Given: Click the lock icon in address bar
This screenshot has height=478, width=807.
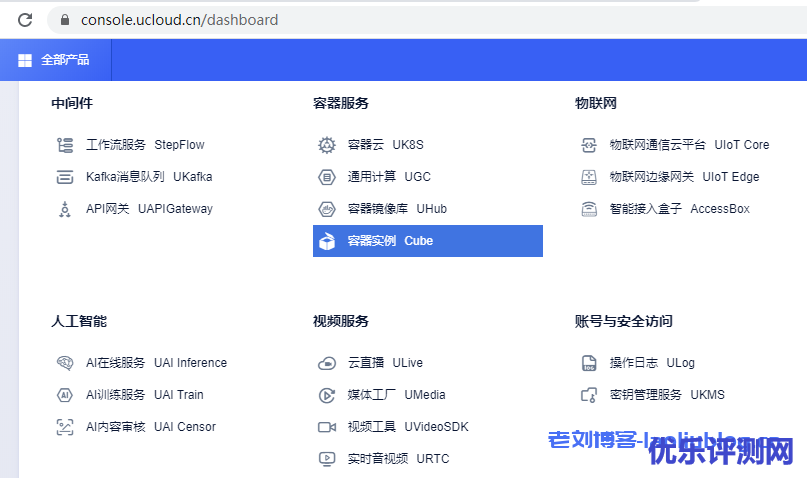Looking at the screenshot, I should pos(65,20).
